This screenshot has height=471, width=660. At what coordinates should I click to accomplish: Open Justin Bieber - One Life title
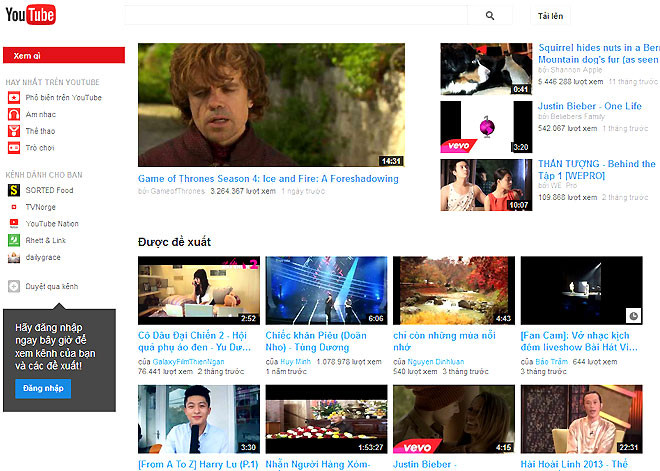click(x=590, y=106)
